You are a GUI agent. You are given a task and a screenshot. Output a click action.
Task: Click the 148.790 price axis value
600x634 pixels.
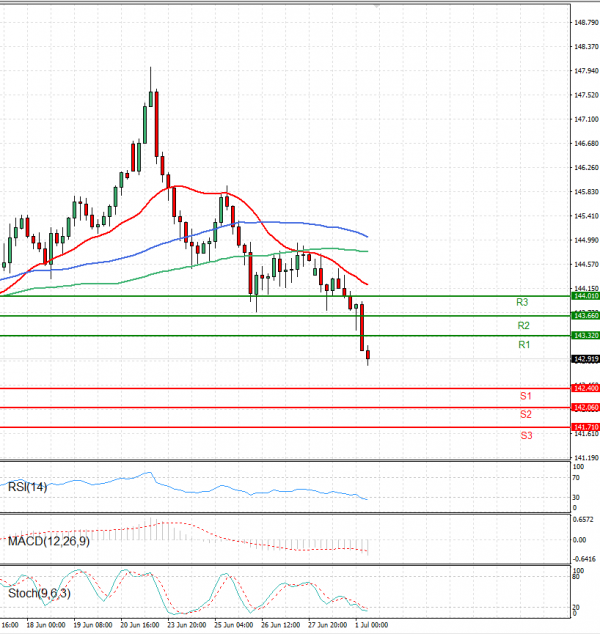click(586, 23)
